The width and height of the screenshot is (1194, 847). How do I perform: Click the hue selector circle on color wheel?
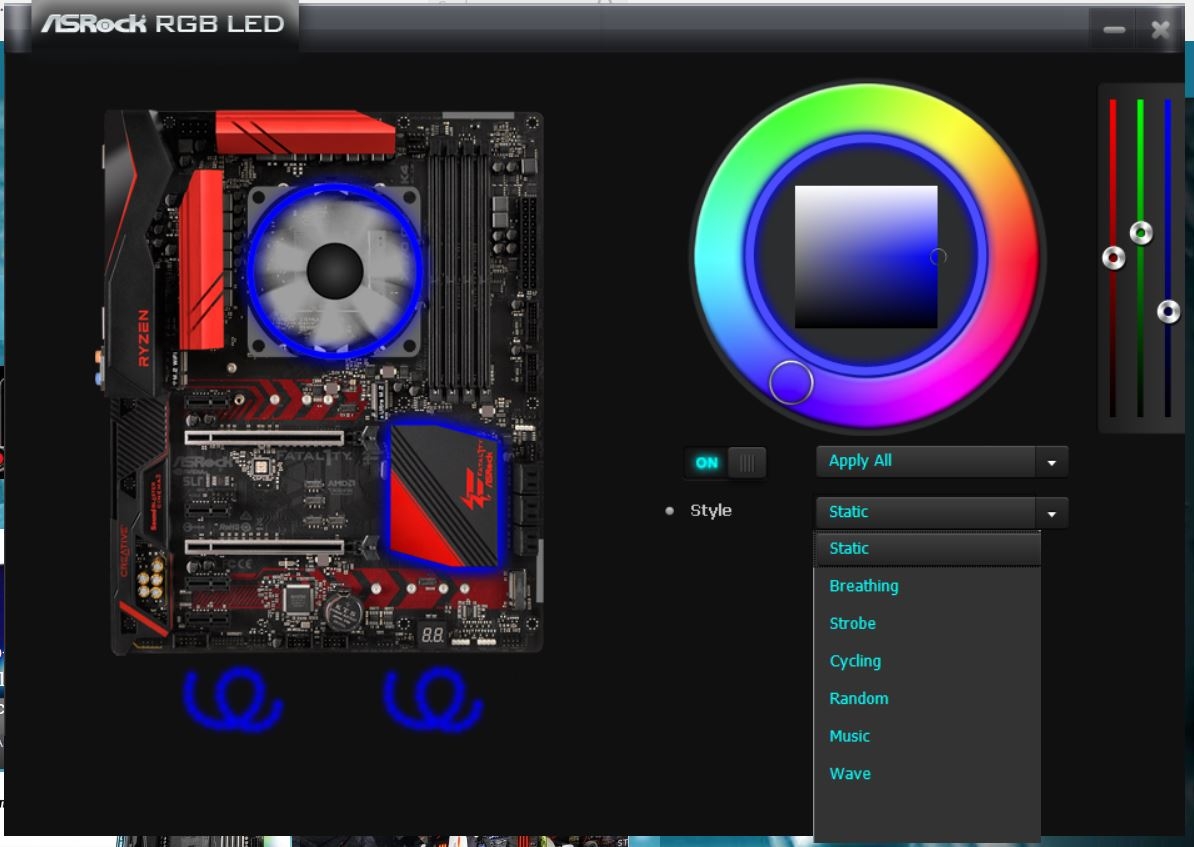tap(791, 382)
